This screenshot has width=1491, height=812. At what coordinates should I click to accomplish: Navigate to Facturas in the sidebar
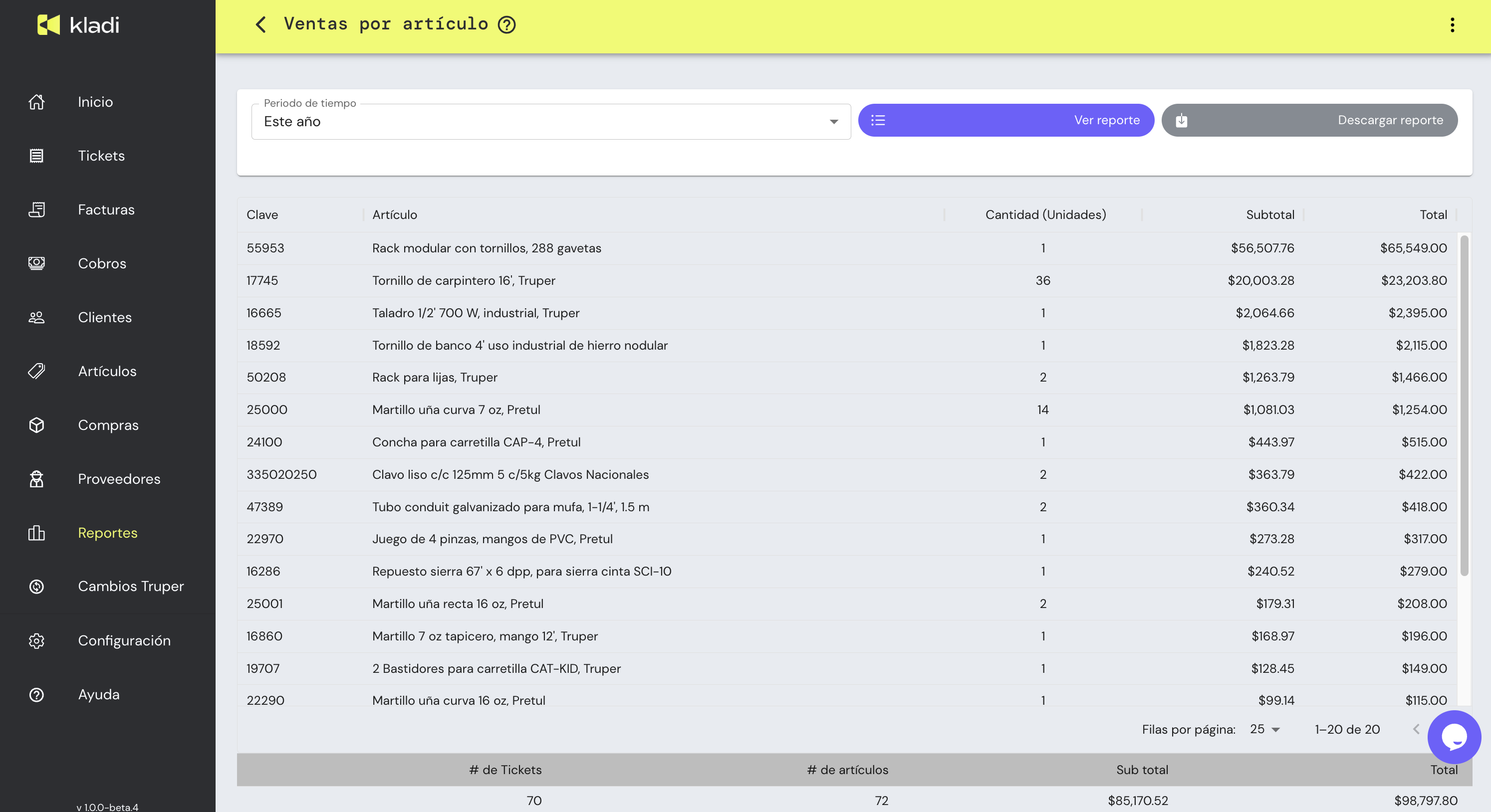[106, 209]
